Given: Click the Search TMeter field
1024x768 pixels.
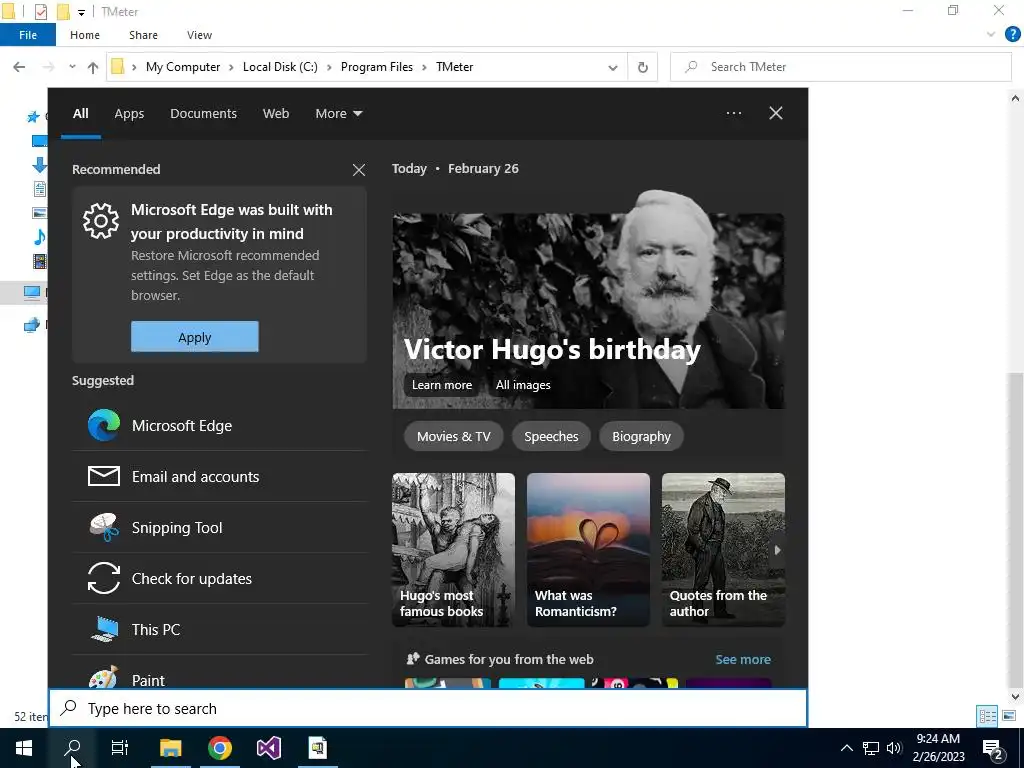Looking at the screenshot, I should click(841, 67).
